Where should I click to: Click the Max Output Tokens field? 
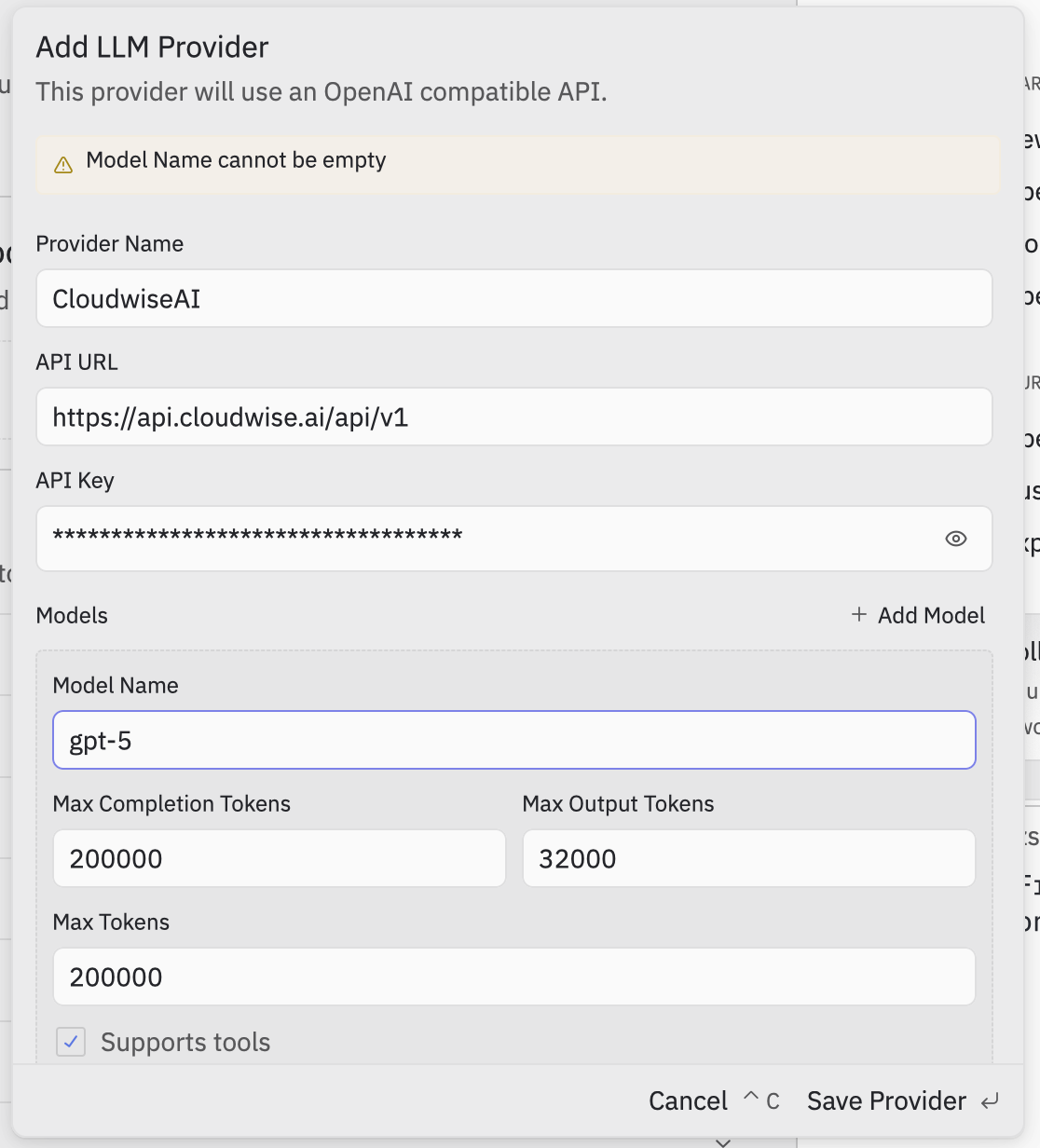(x=749, y=858)
